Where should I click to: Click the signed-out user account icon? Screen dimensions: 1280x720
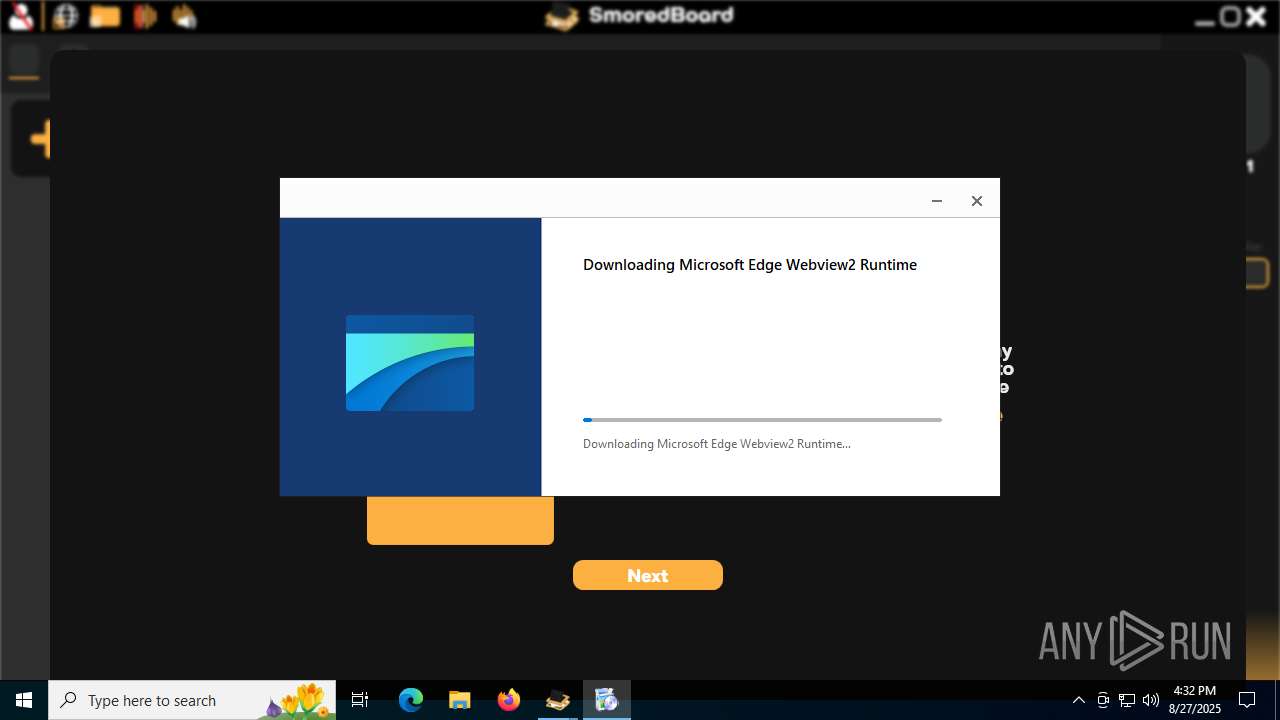click(x=21, y=16)
